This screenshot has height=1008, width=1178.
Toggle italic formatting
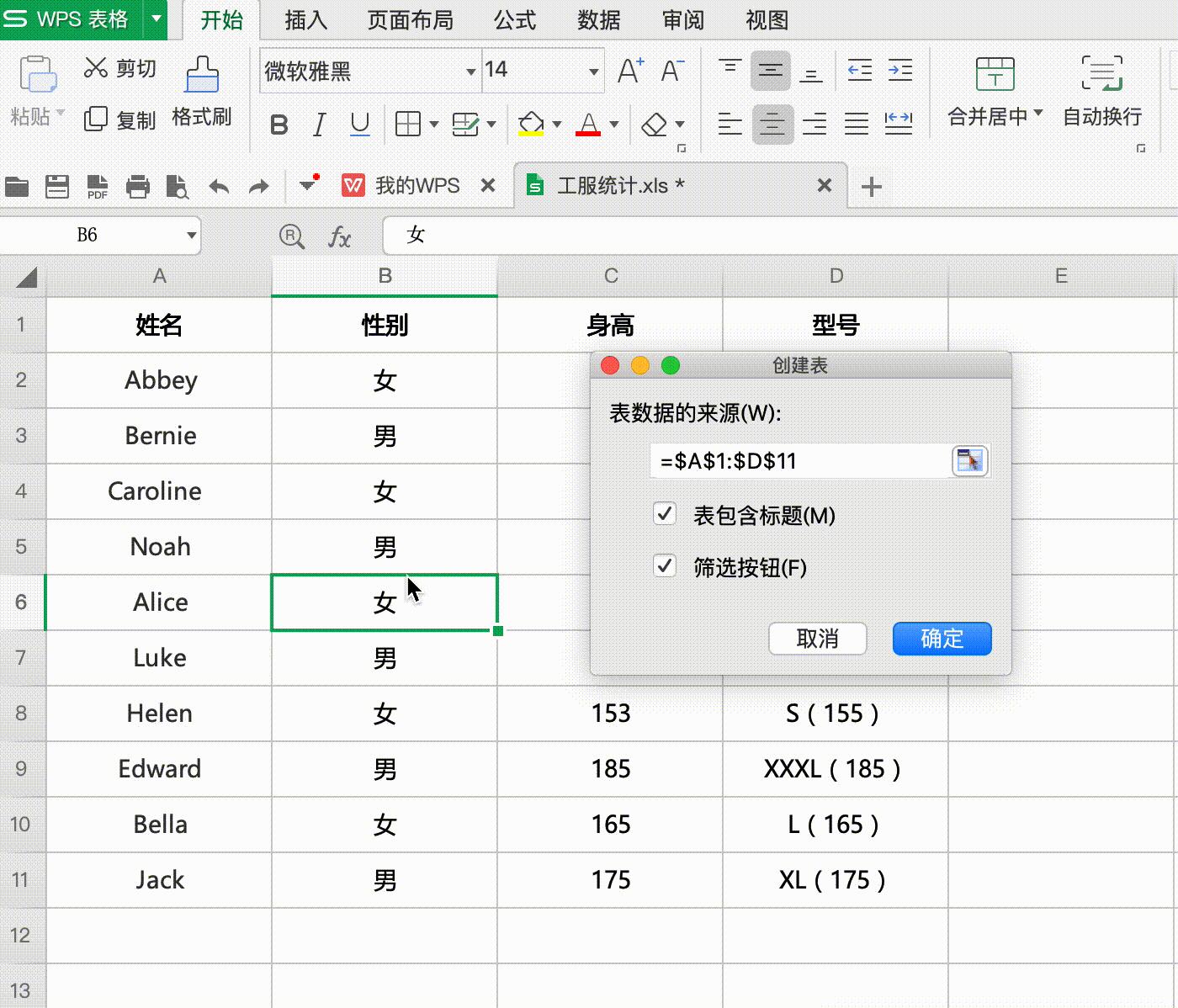319,124
